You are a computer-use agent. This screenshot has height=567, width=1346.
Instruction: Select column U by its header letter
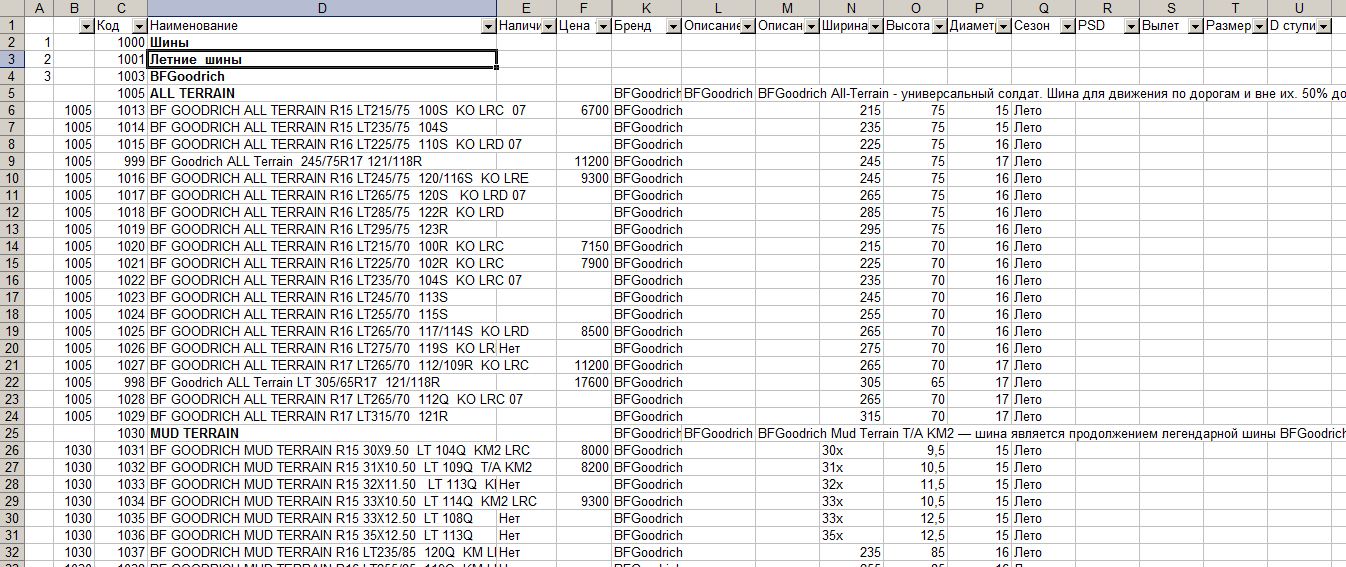(x=1299, y=8)
